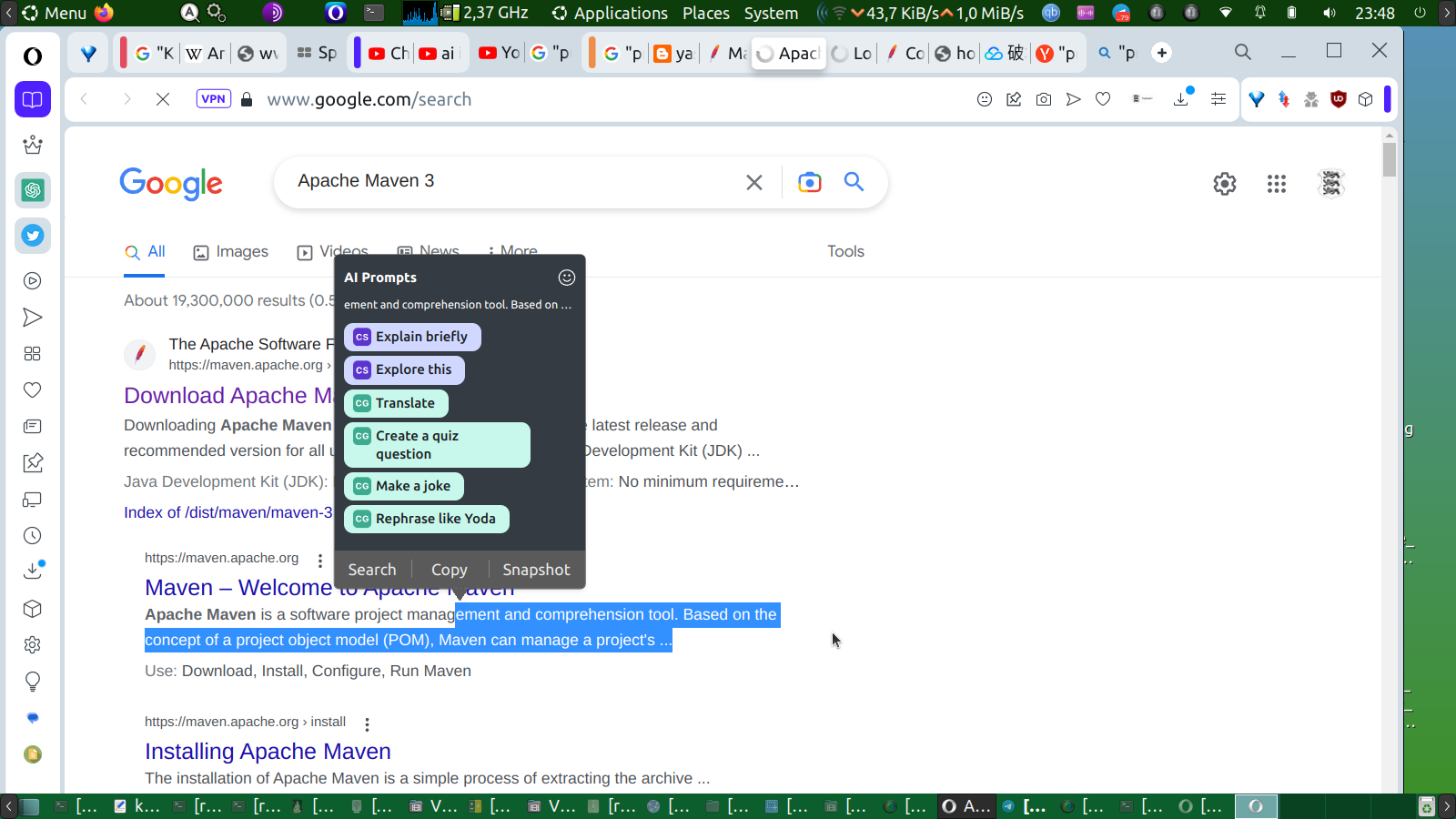The height and width of the screenshot is (819, 1456).
Task: Choose Create a quiz question prompt
Action: click(437, 445)
